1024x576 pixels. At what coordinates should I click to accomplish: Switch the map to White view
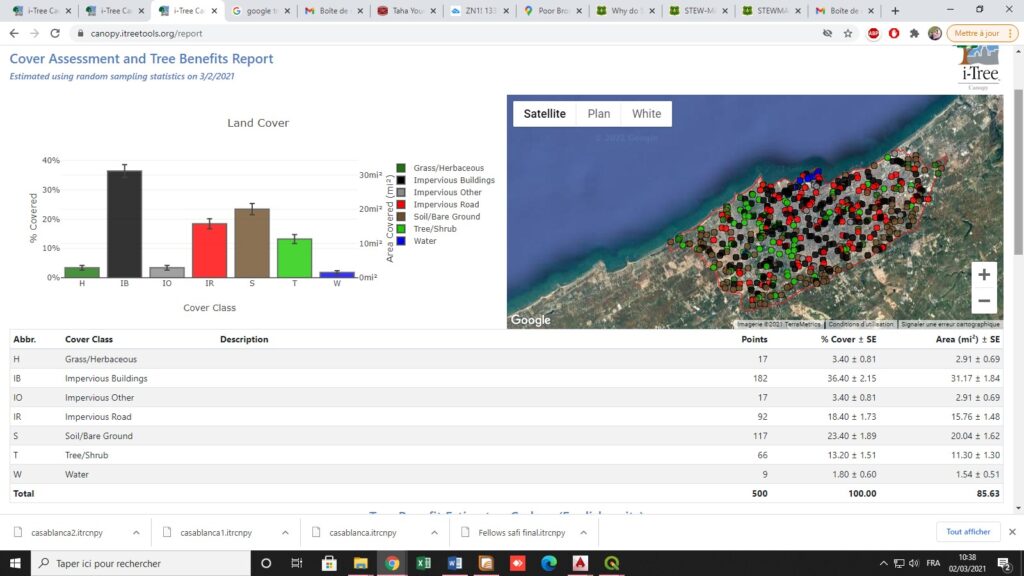coord(647,114)
